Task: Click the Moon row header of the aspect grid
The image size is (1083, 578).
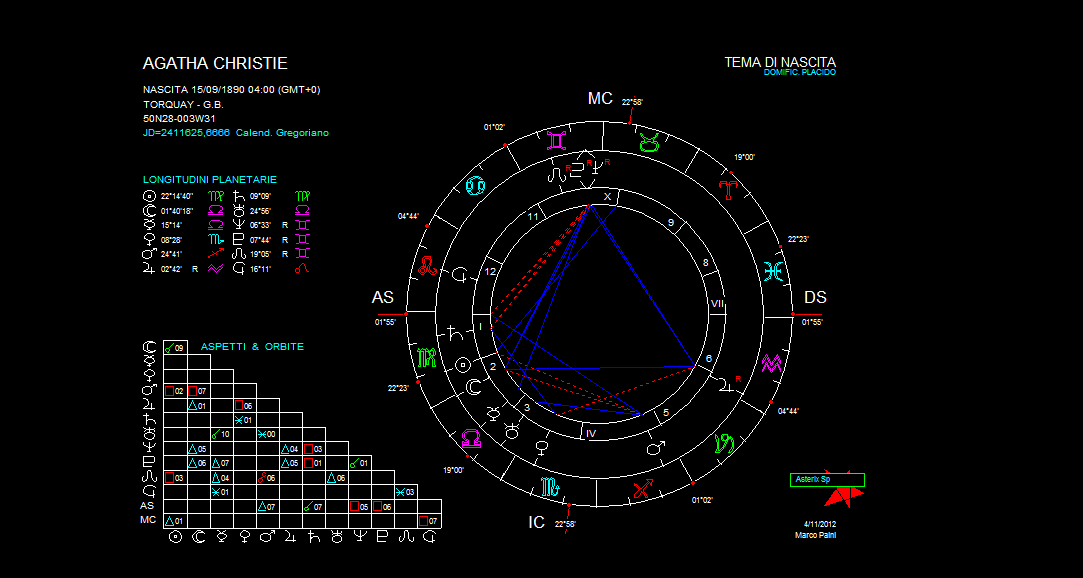Action: tap(148, 347)
